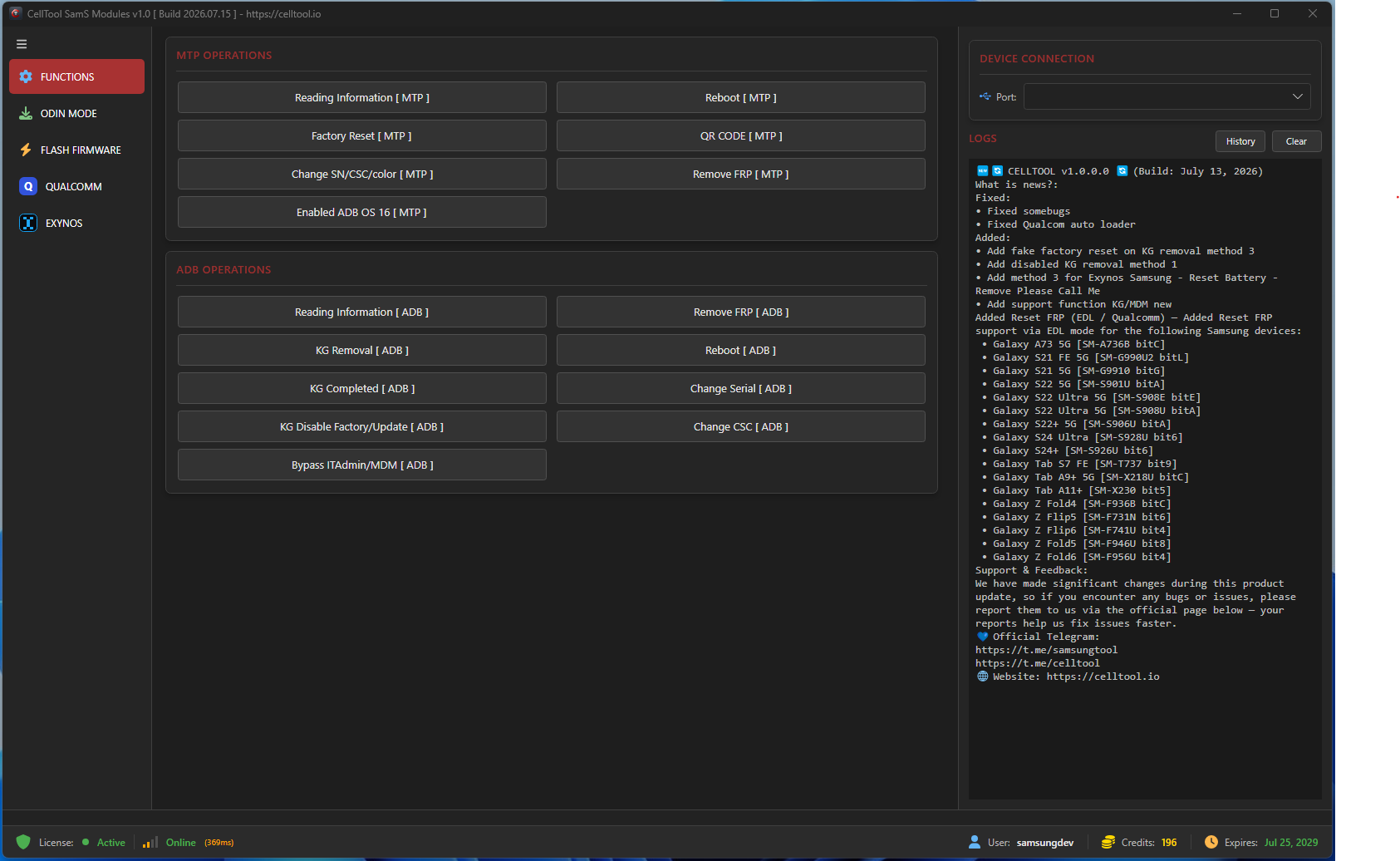Select Change SN/CSC/color [ MTP ]

362,174
